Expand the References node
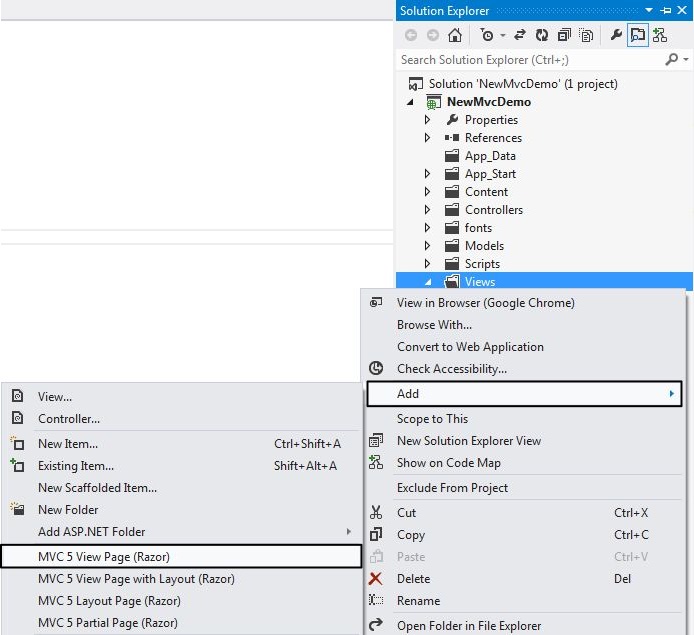 pyautogui.click(x=427, y=138)
